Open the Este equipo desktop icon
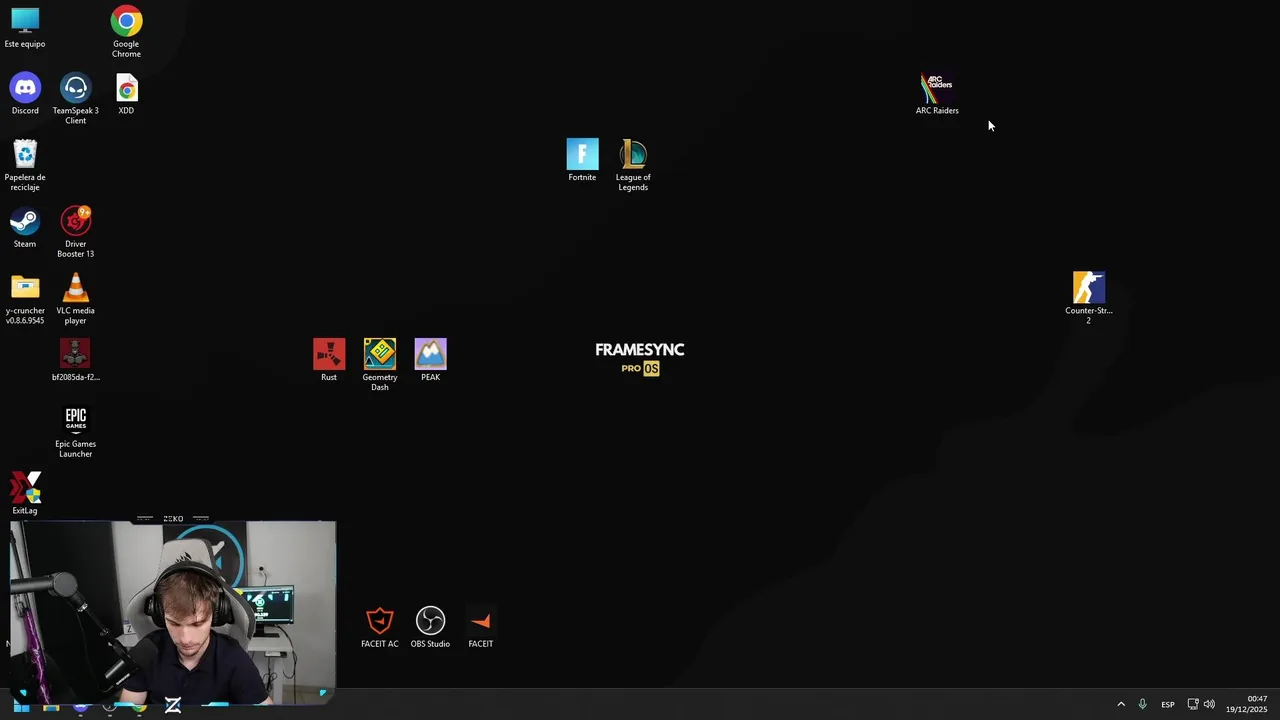Screen dimensions: 1280x720 tap(25, 28)
